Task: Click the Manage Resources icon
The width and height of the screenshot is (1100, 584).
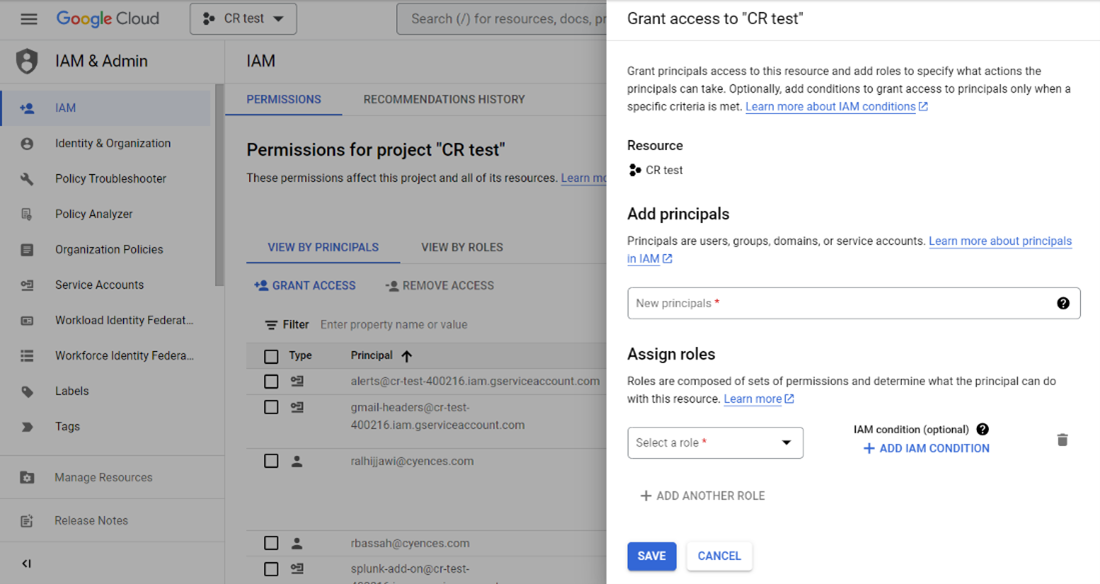Action: (27, 477)
